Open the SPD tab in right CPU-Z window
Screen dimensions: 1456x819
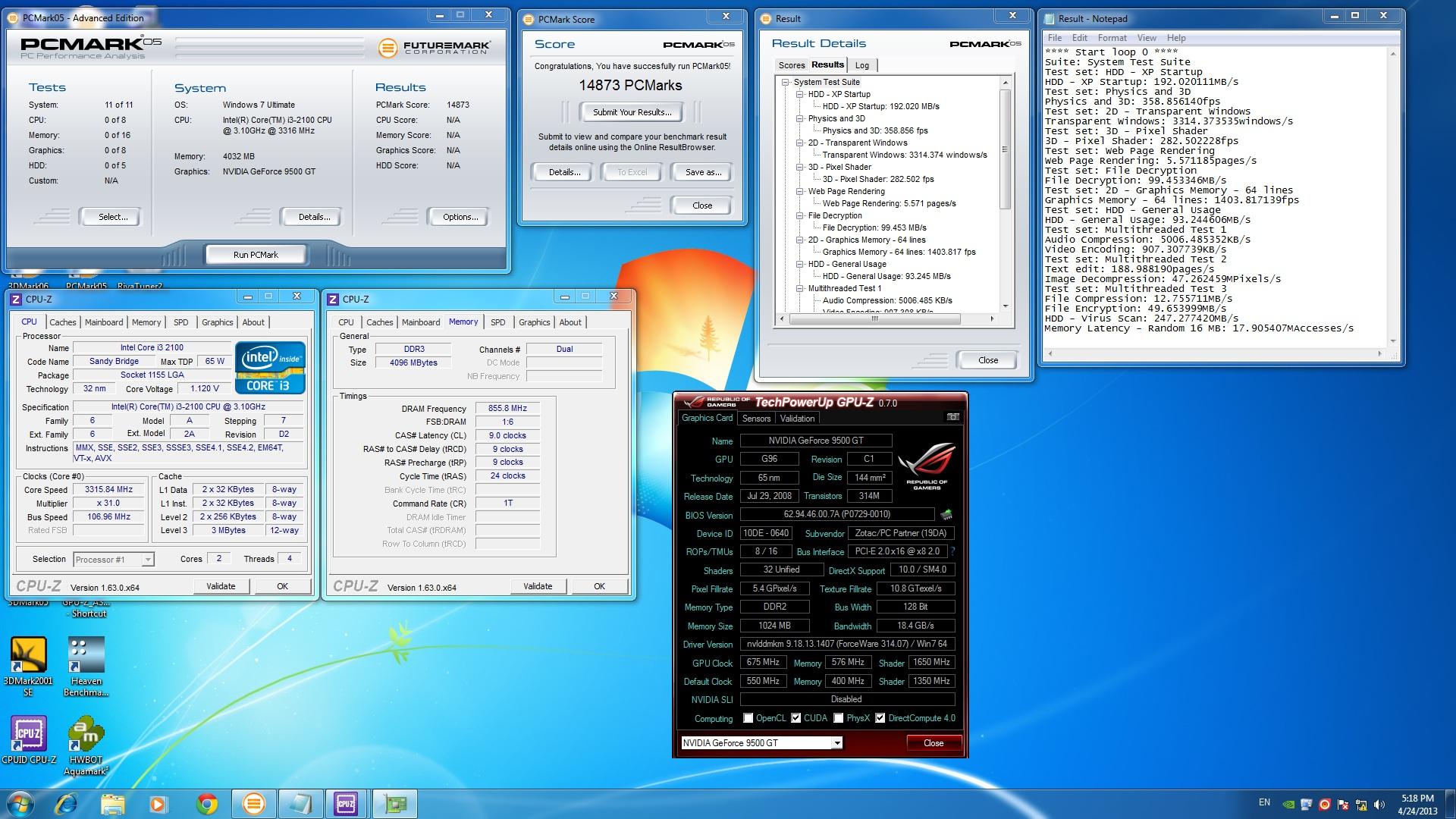click(x=497, y=322)
